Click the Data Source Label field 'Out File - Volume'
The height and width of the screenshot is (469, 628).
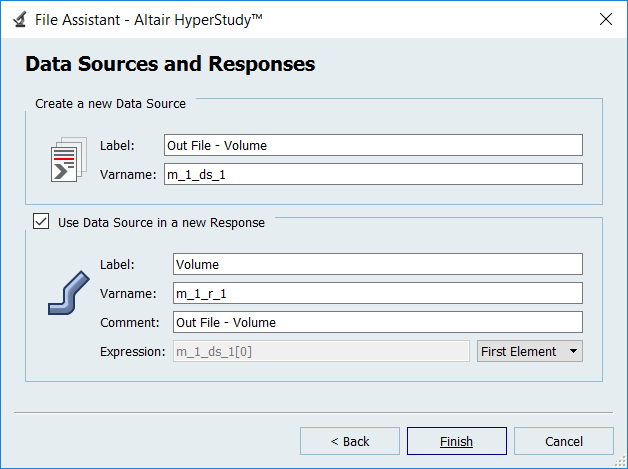pos(372,145)
